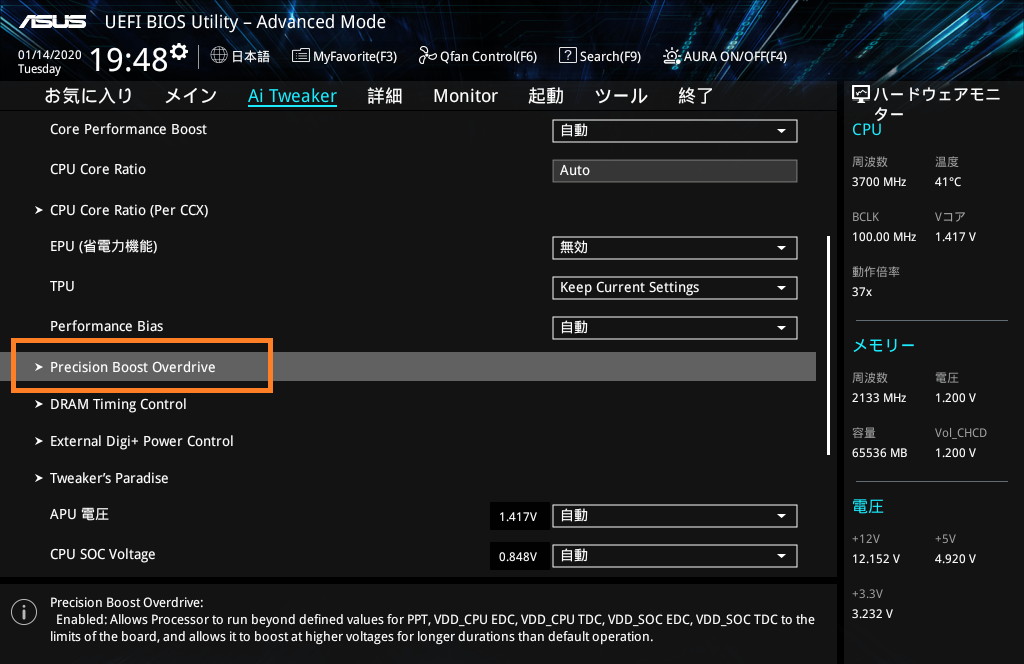
Task: Open Core Performance Boost dropdown
Action: 675,131
